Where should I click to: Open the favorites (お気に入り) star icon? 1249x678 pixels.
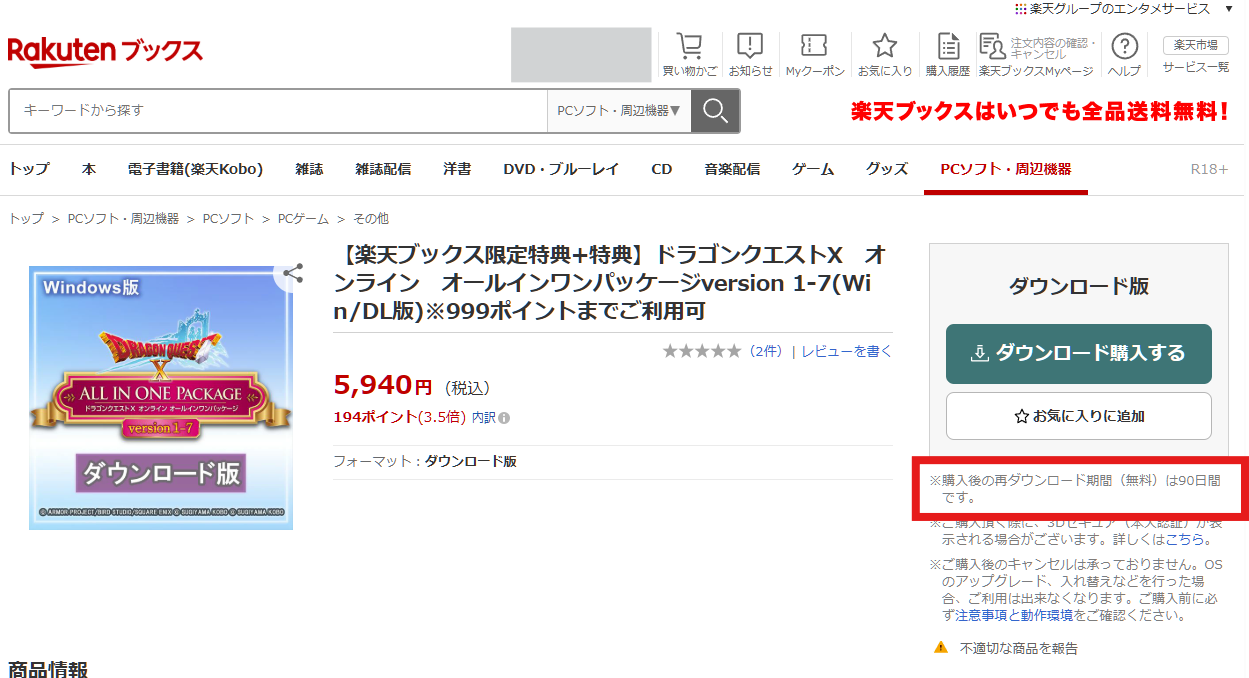885,54
